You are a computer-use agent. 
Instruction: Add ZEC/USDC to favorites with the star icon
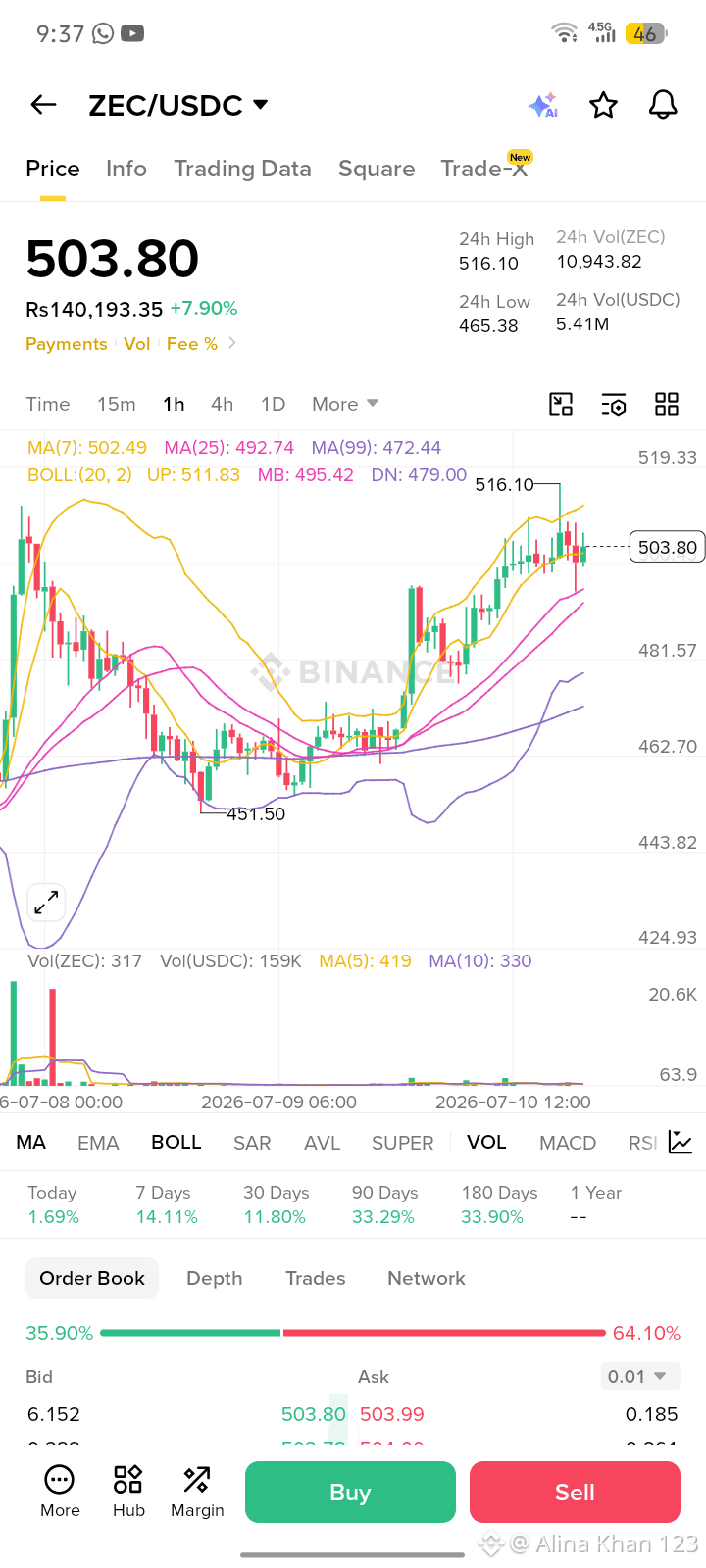(x=603, y=105)
